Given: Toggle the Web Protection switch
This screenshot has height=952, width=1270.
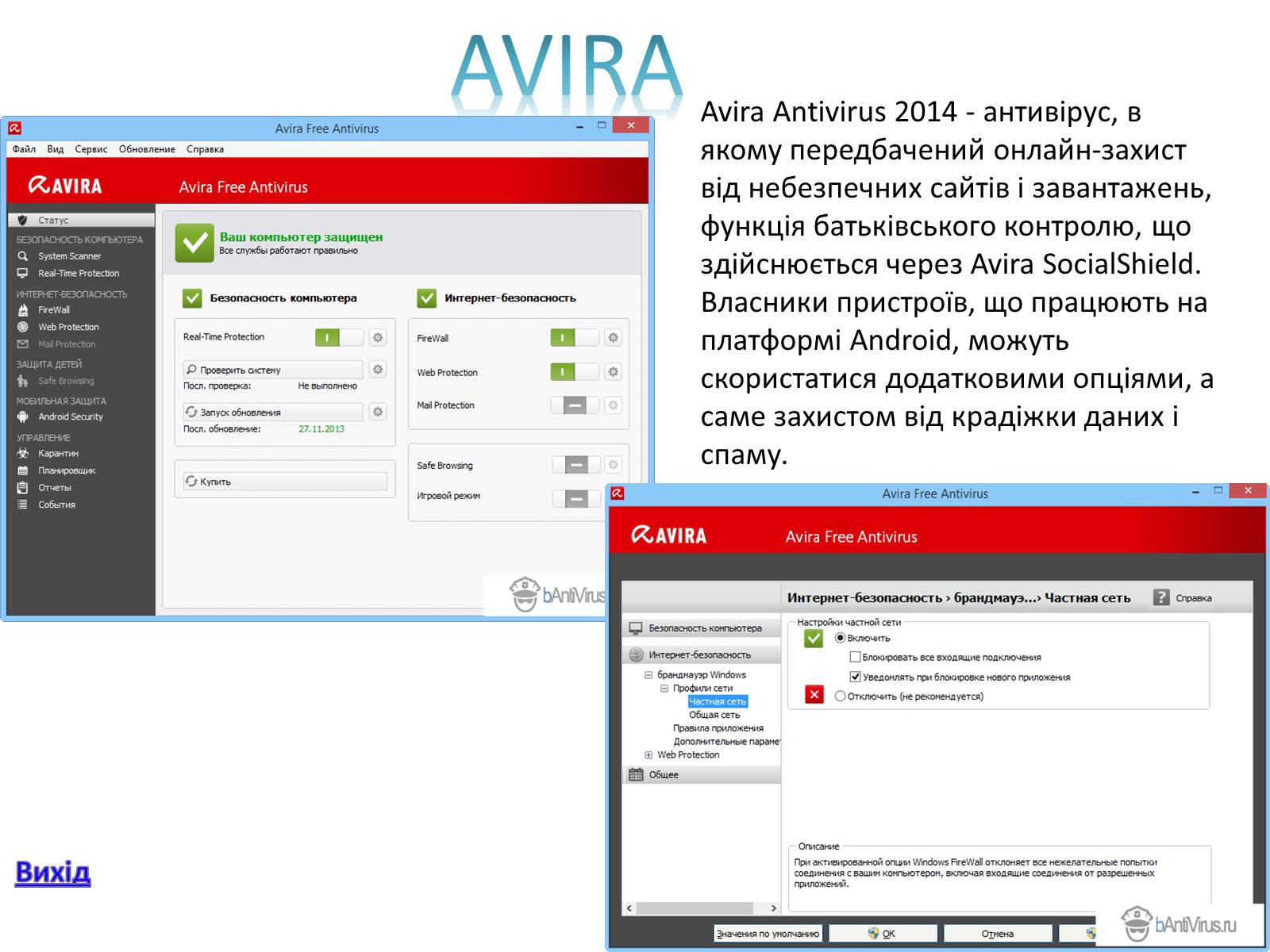Looking at the screenshot, I should [x=575, y=371].
